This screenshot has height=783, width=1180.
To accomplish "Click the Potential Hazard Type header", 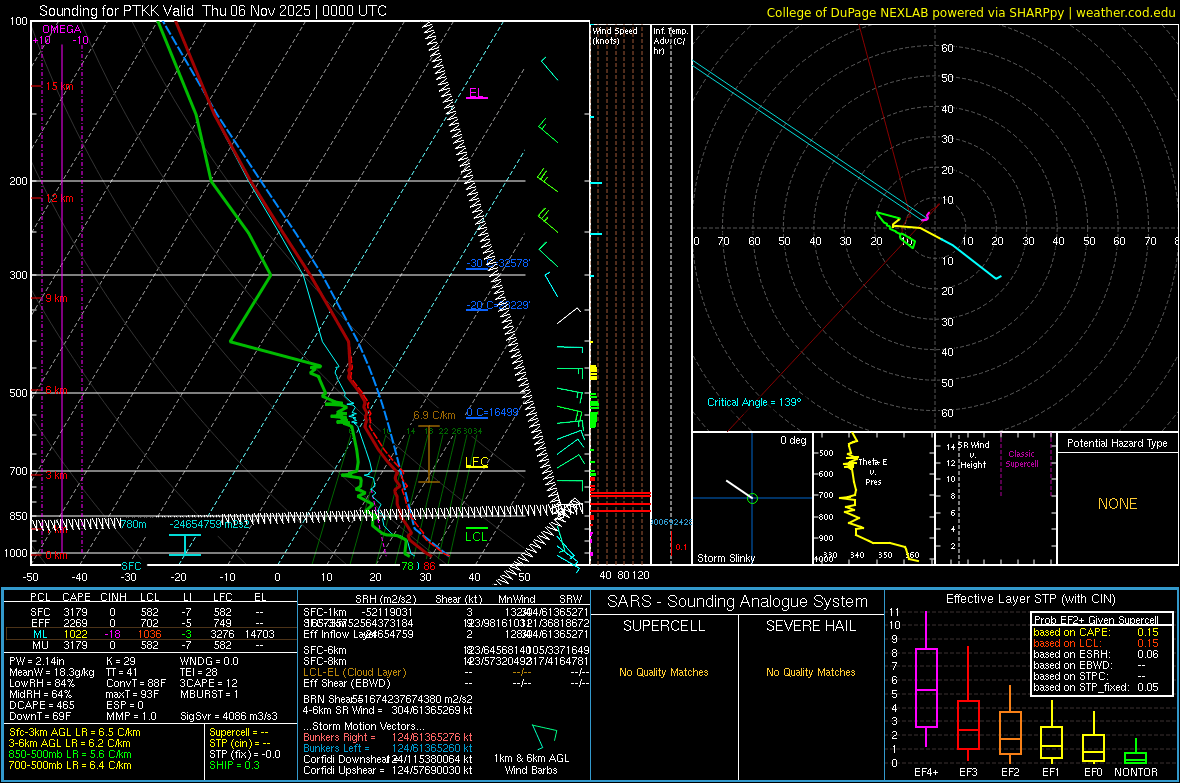I will (1117, 443).
